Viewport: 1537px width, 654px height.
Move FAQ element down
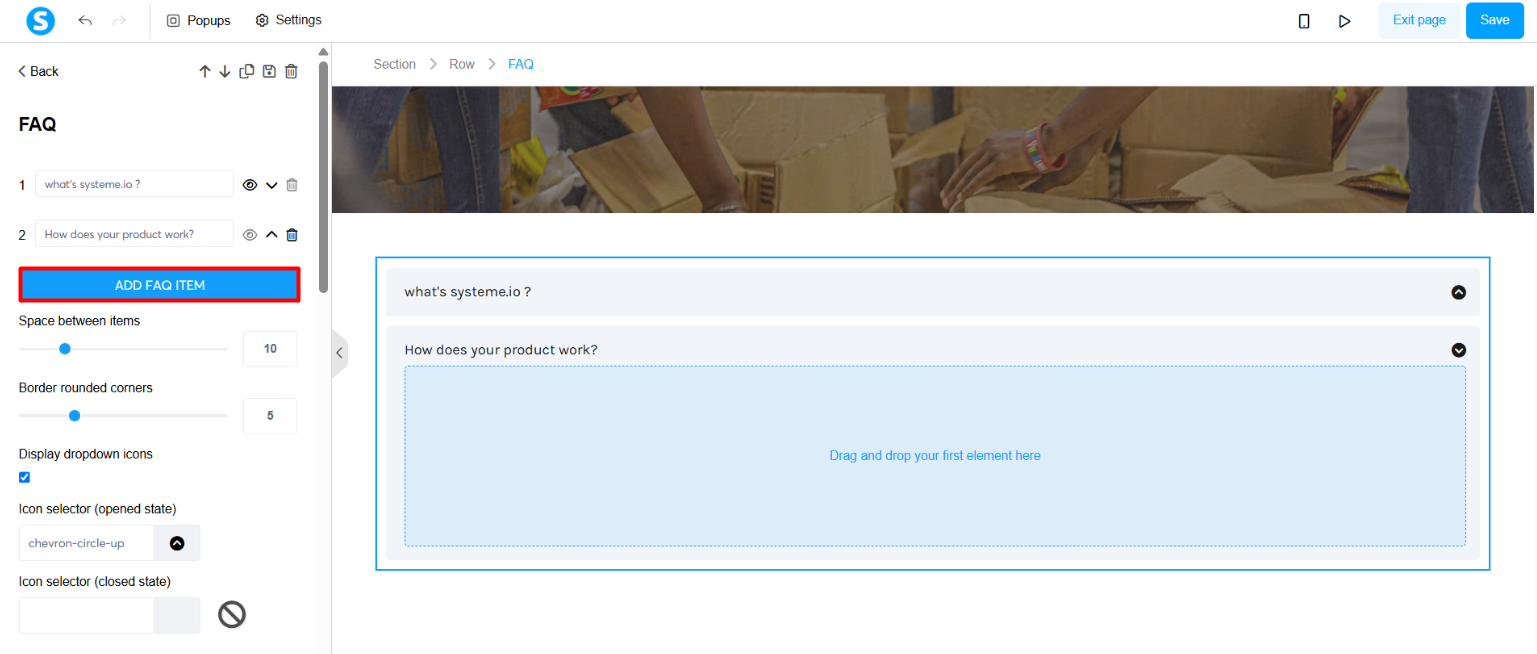(225, 71)
